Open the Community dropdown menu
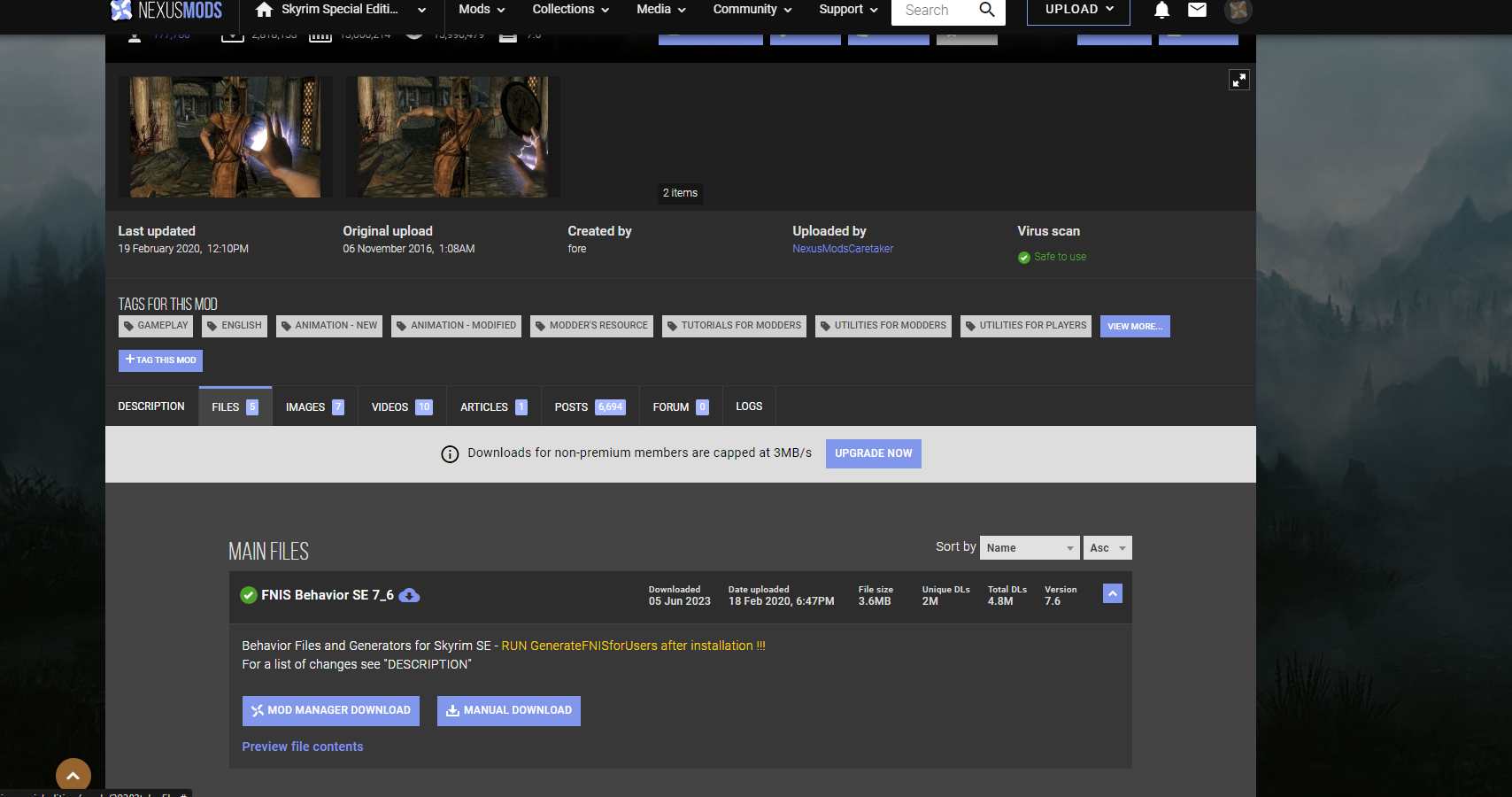Viewport: 1512px width, 797px height. pyautogui.click(x=752, y=10)
